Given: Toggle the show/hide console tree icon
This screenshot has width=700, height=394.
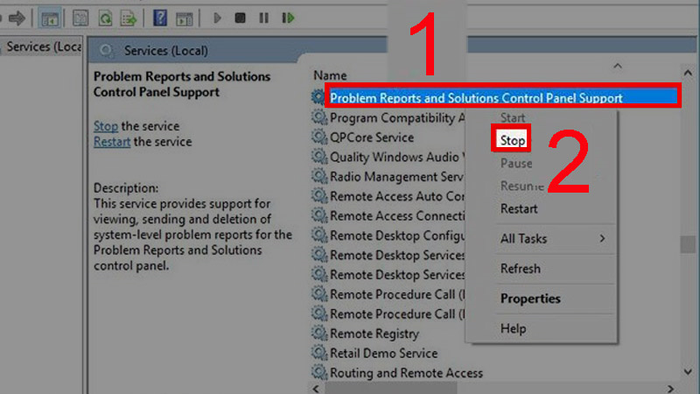Looking at the screenshot, I should [x=50, y=18].
